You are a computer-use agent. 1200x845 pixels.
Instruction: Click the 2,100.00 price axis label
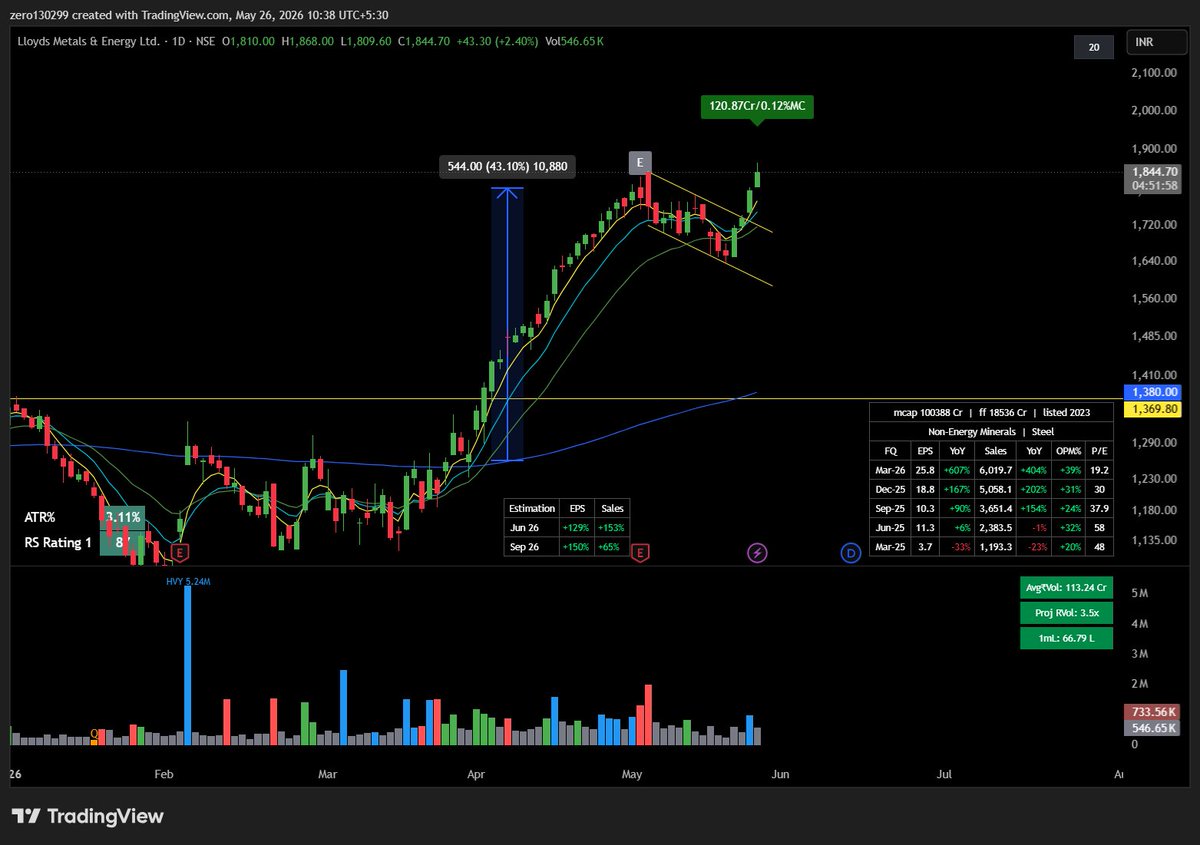click(1155, 73)
